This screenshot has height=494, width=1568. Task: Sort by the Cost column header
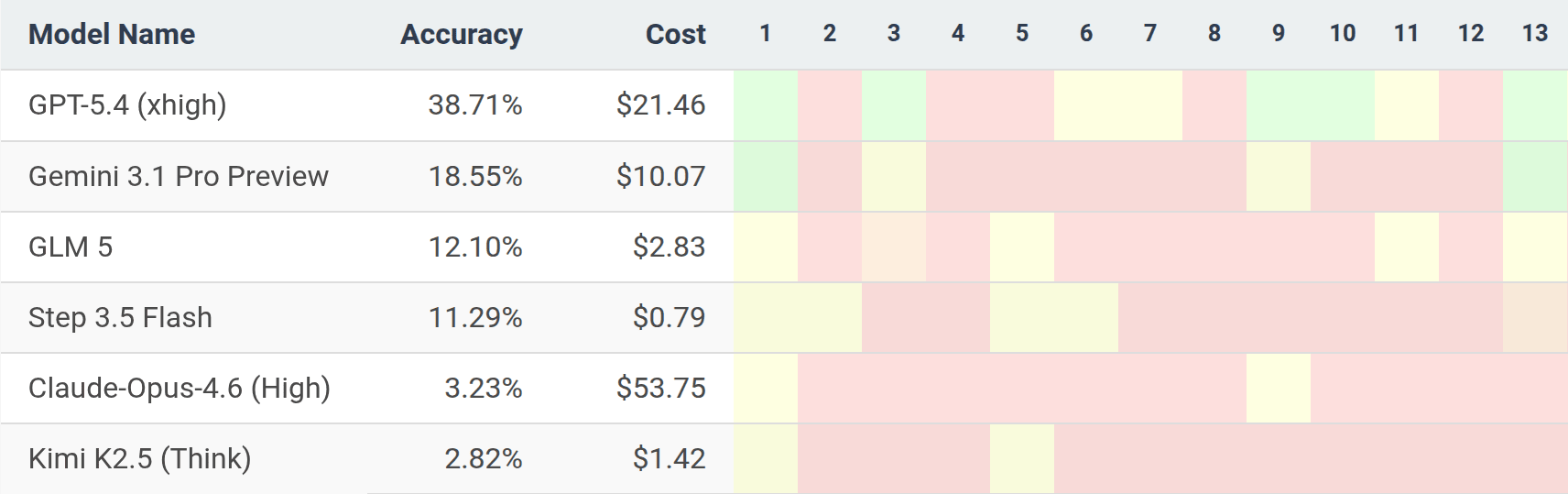coord(676,34)
